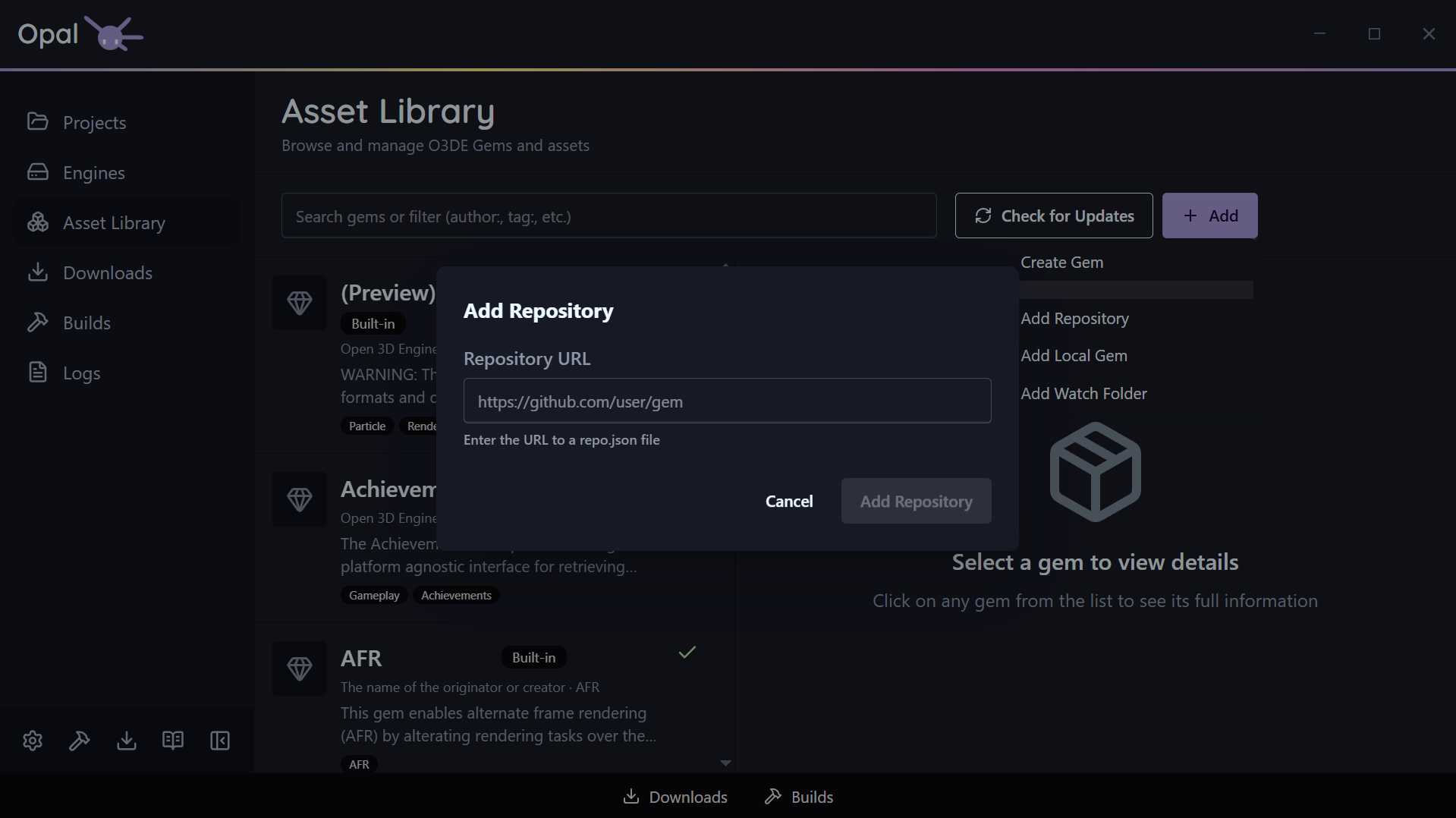Click the Particle tag chip

[x=367, y=426]
